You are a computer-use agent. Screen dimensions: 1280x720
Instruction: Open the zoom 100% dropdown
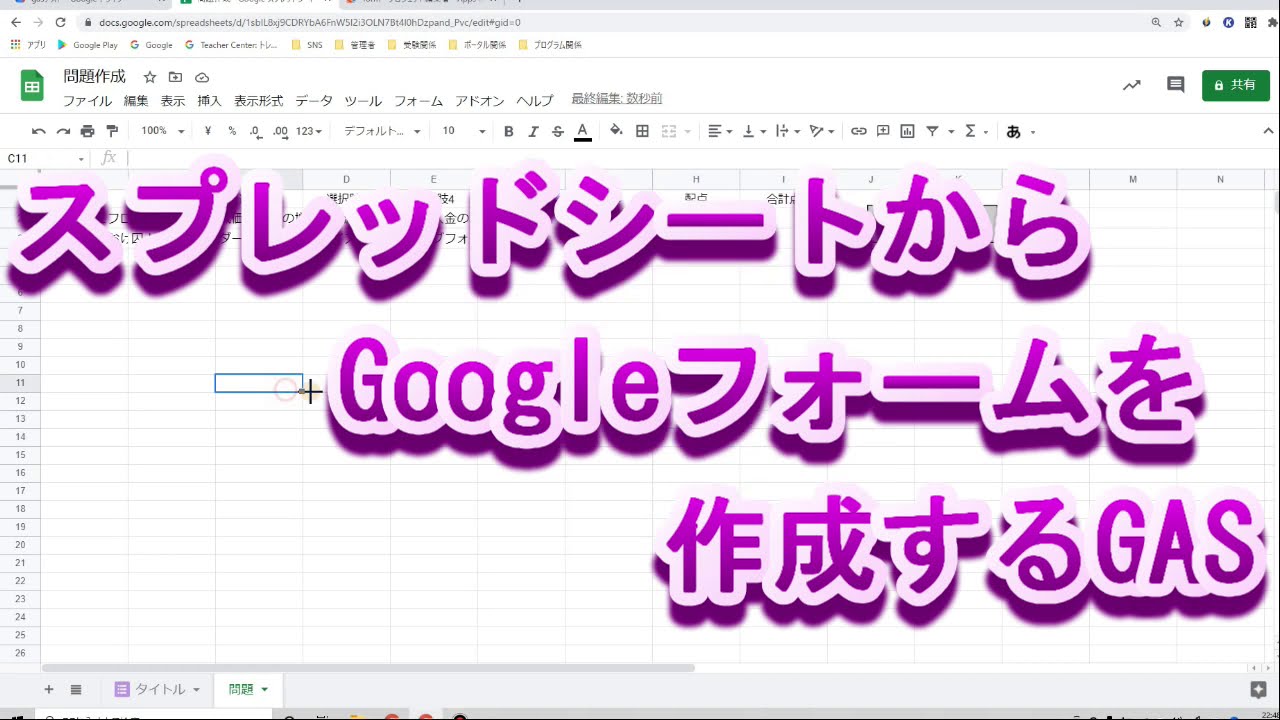point(162,131)
